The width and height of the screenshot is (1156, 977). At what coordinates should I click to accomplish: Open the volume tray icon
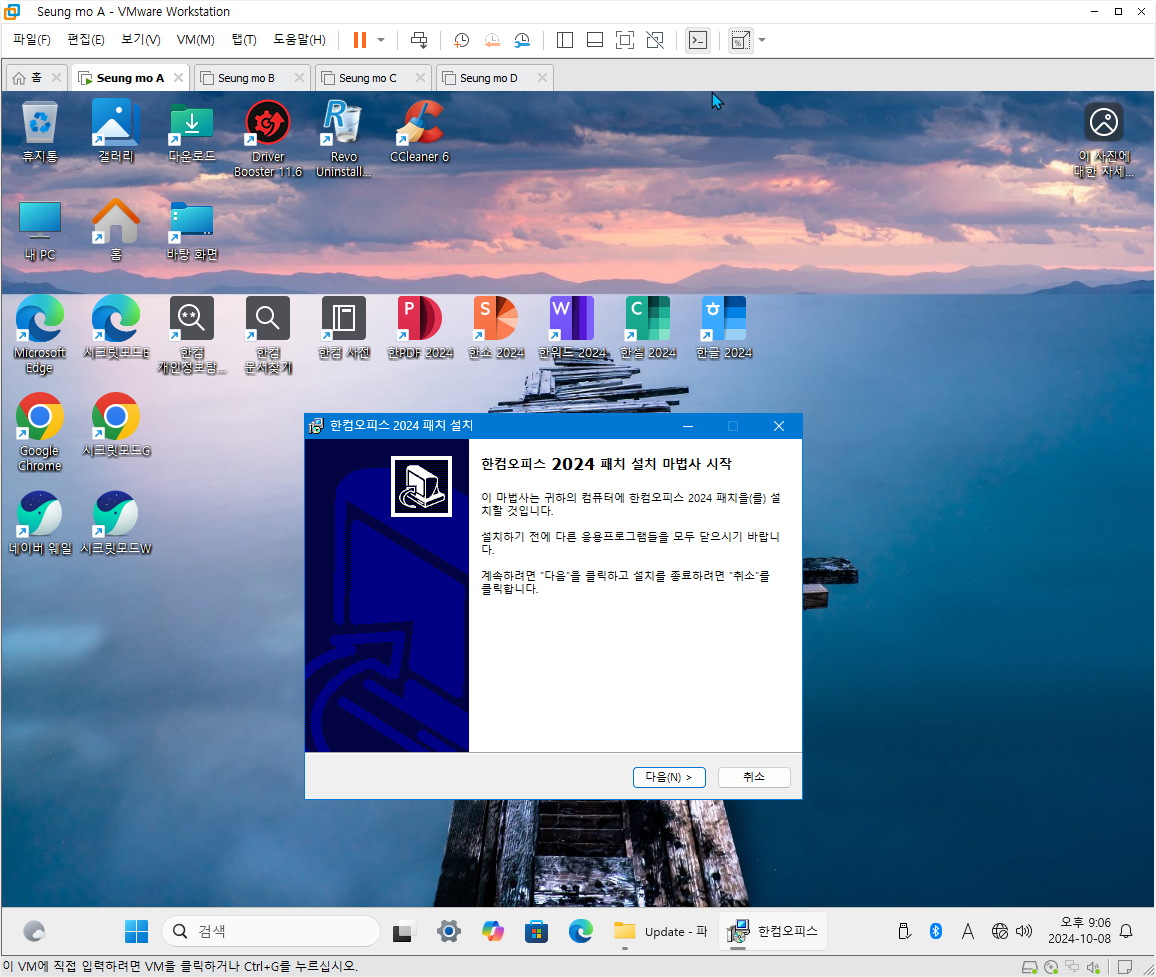1024,931
